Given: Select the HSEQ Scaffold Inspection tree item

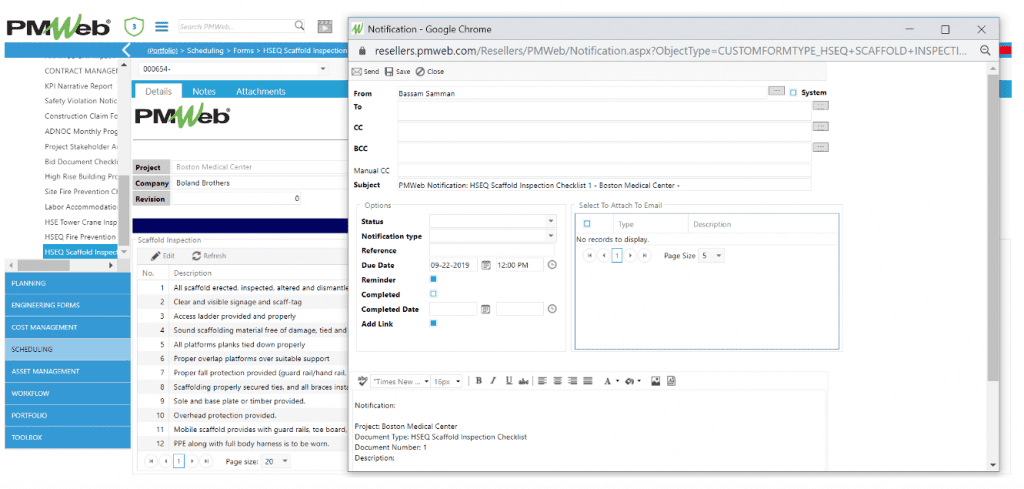Looking at the screenshot, I should (x=80, y=252).
